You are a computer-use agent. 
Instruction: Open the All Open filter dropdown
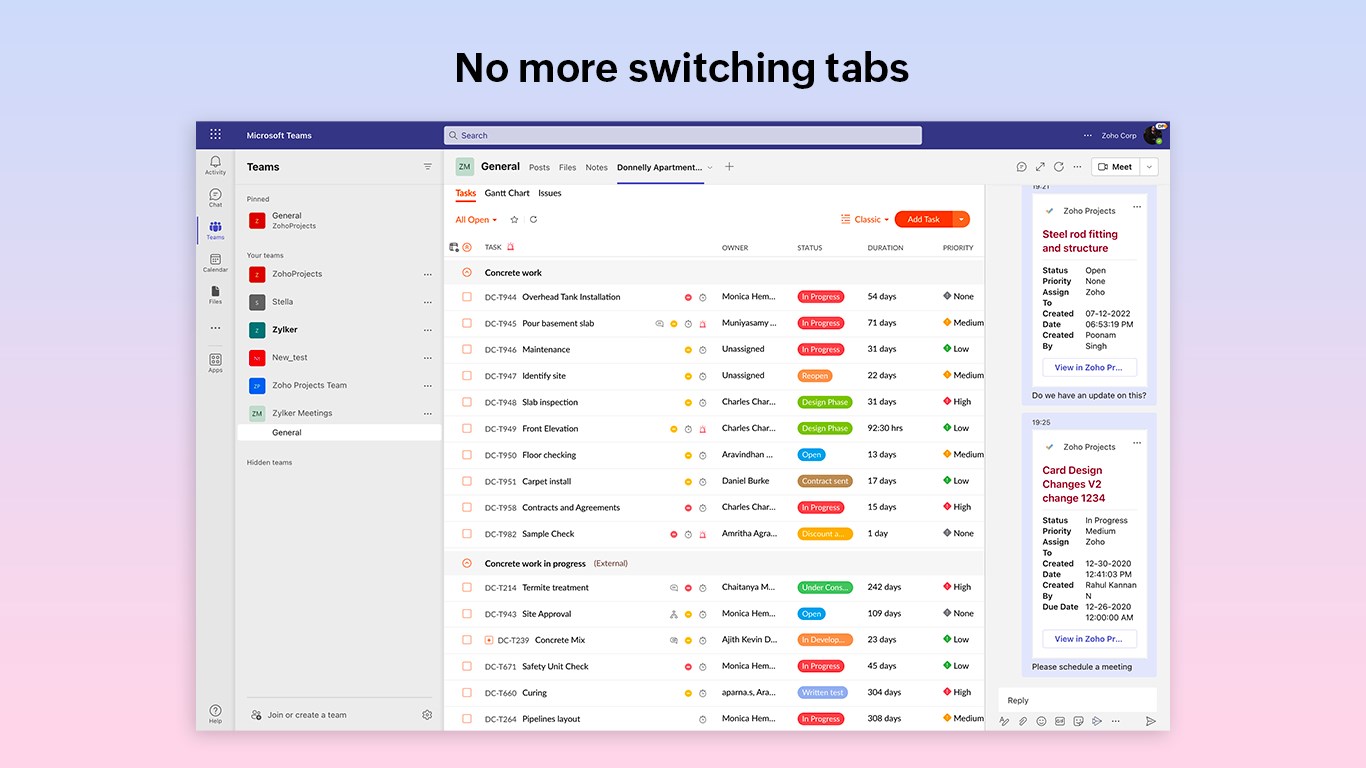[x=476, y=220]
